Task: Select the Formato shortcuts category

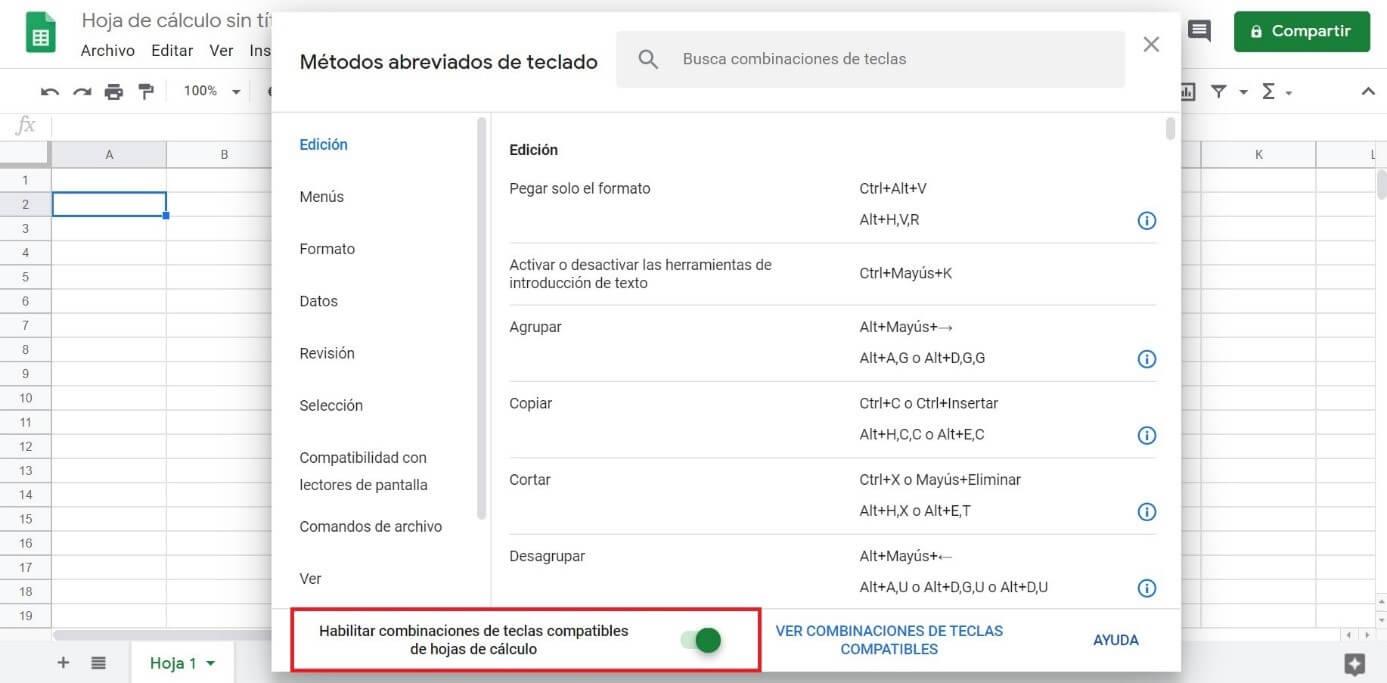Action: pyautogui.click(x=327, y=248)
